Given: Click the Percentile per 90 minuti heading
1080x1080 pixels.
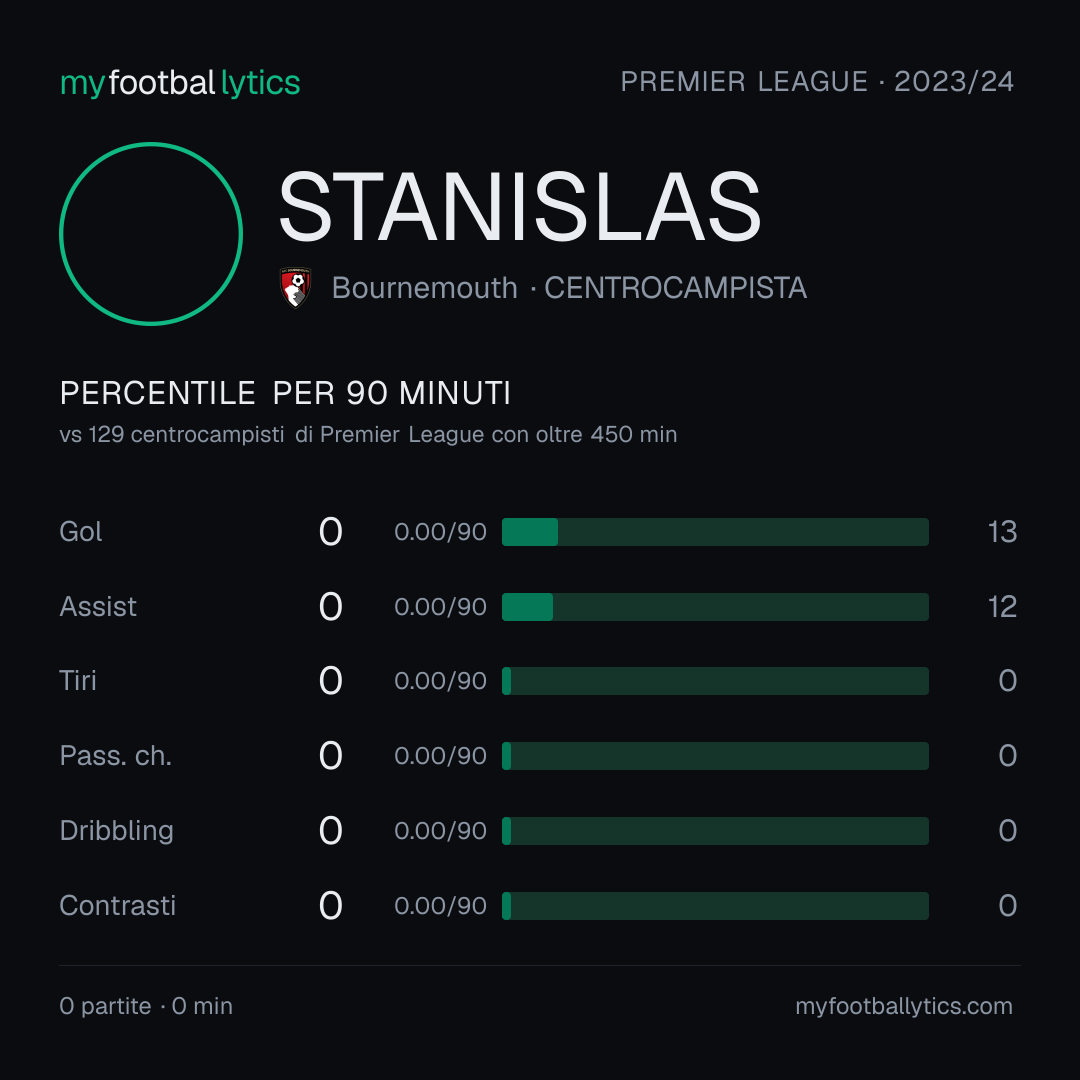Looking at the screenshot, I should coord(285,393).
